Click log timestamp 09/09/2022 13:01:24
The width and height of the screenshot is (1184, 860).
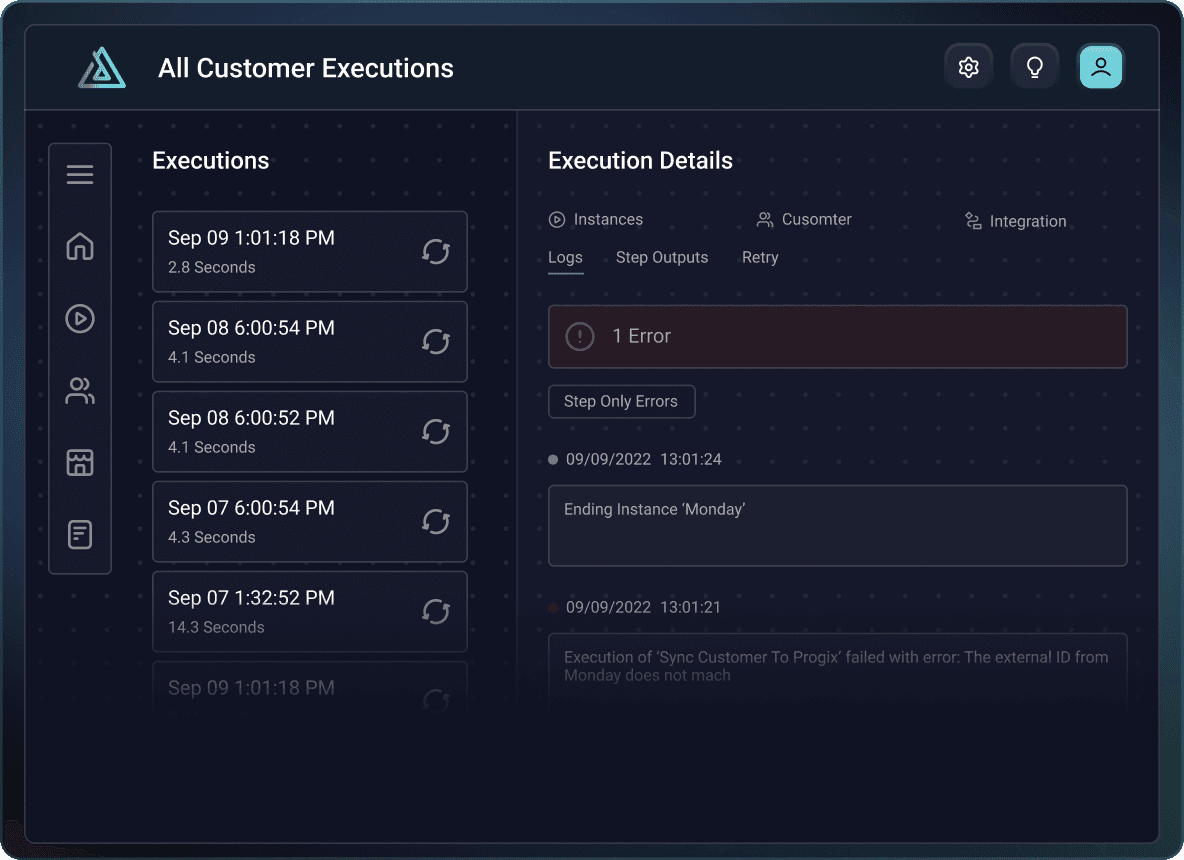(643, 459)
